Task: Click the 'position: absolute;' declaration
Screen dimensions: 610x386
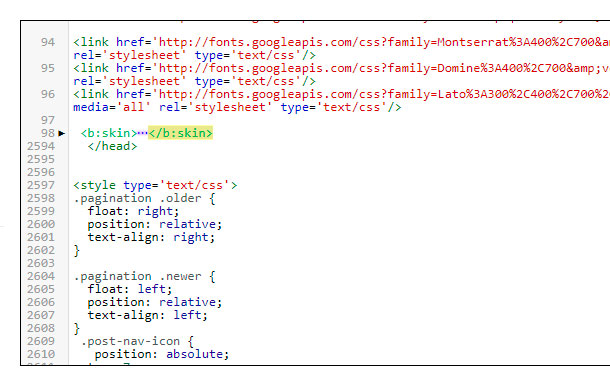Action: [x=162, y=354]
